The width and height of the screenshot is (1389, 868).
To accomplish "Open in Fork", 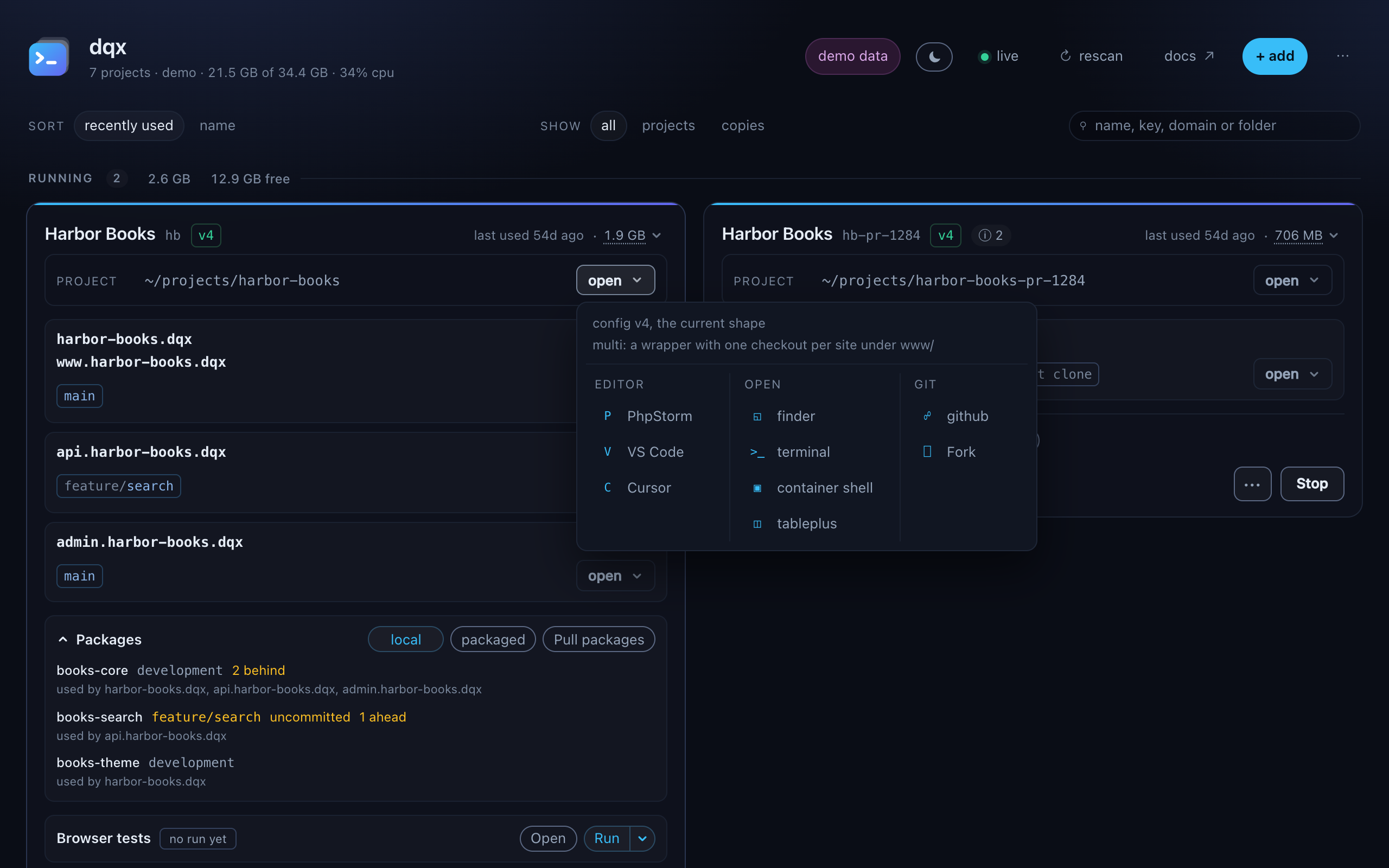I will tap(961, 452).
